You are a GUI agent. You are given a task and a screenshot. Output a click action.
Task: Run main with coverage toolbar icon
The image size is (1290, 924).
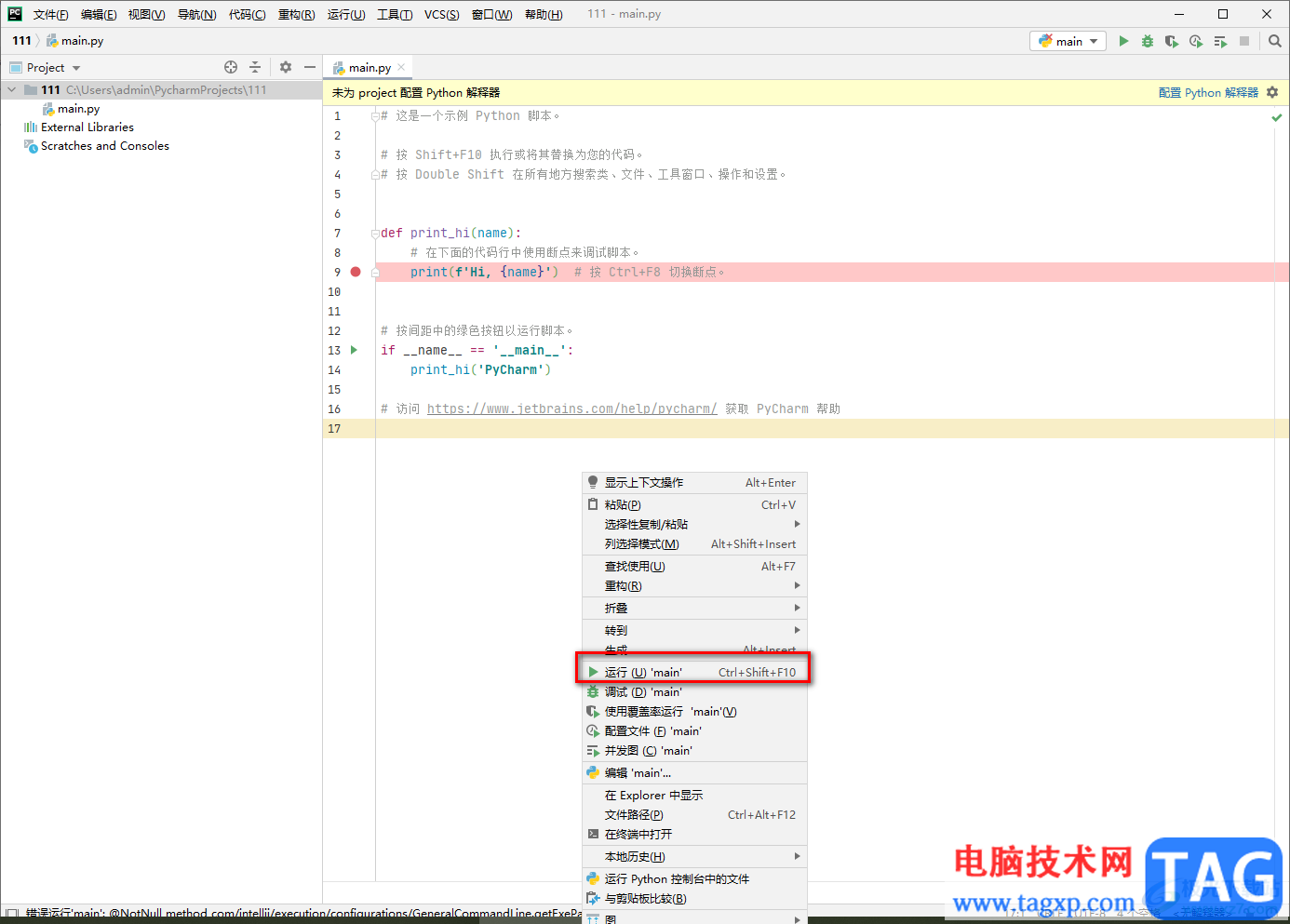(x=1172, y=41)
